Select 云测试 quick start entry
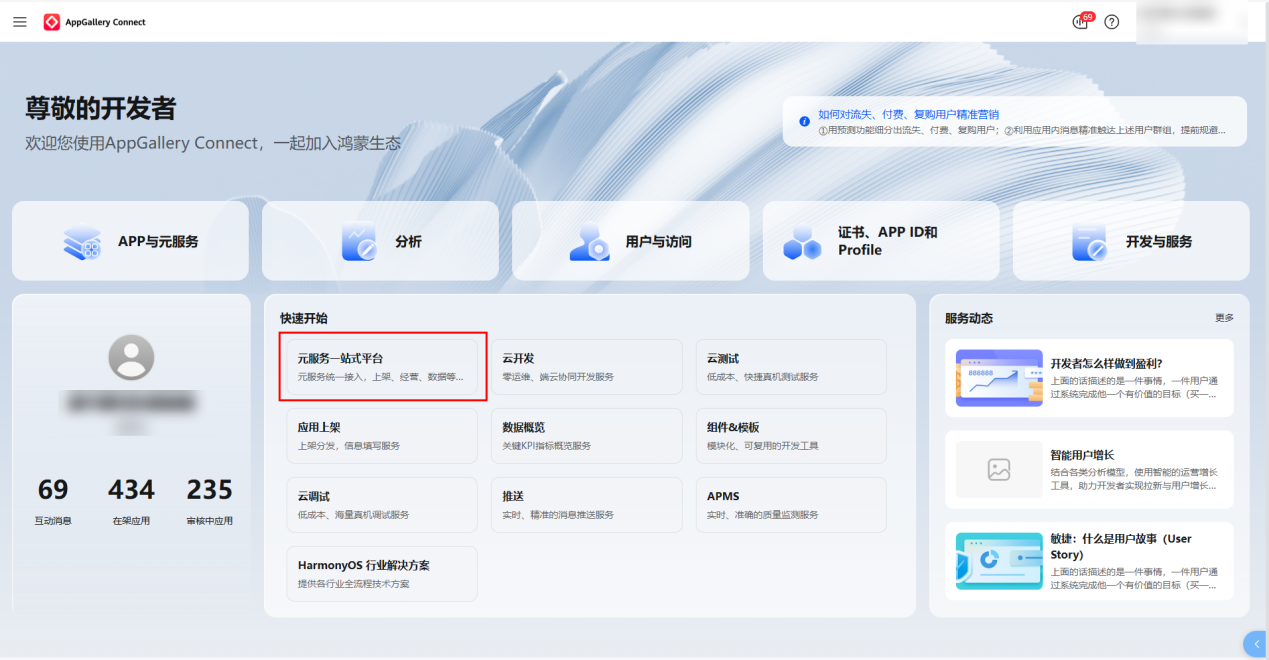This screenshot has height=660, width=1269. [x=791, y=367]
